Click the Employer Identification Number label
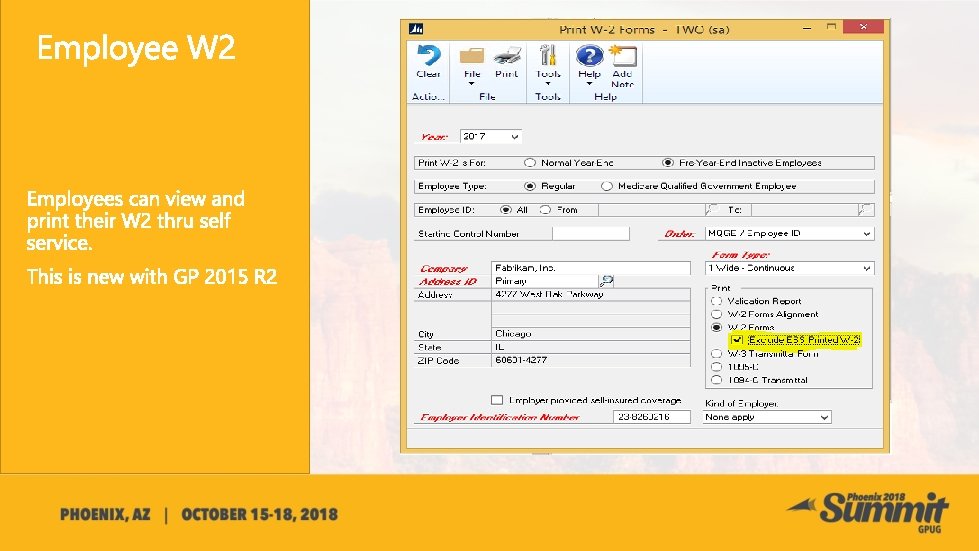The image size is (979, 551). (x=499, y=417)
